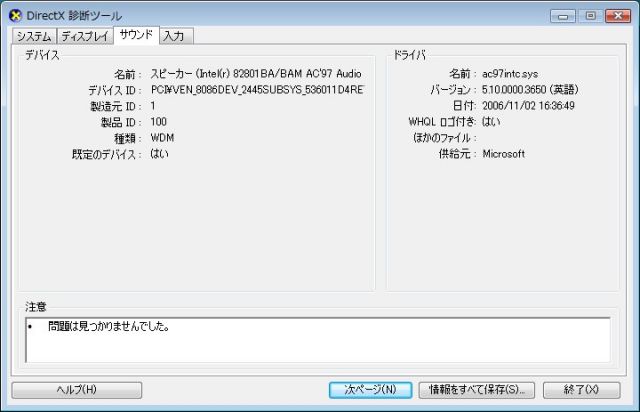The height and width of the screenshot is (412, 640).
Task: Click 情報をすべて保存(S) button
Action: (476, 389)
